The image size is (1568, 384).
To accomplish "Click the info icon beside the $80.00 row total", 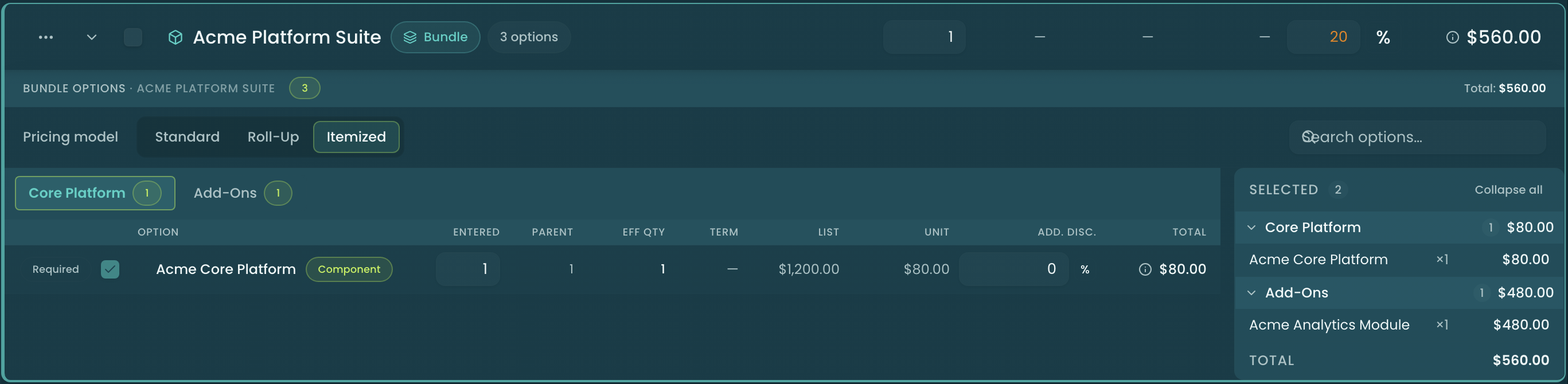I will (x=1145, y=269).
